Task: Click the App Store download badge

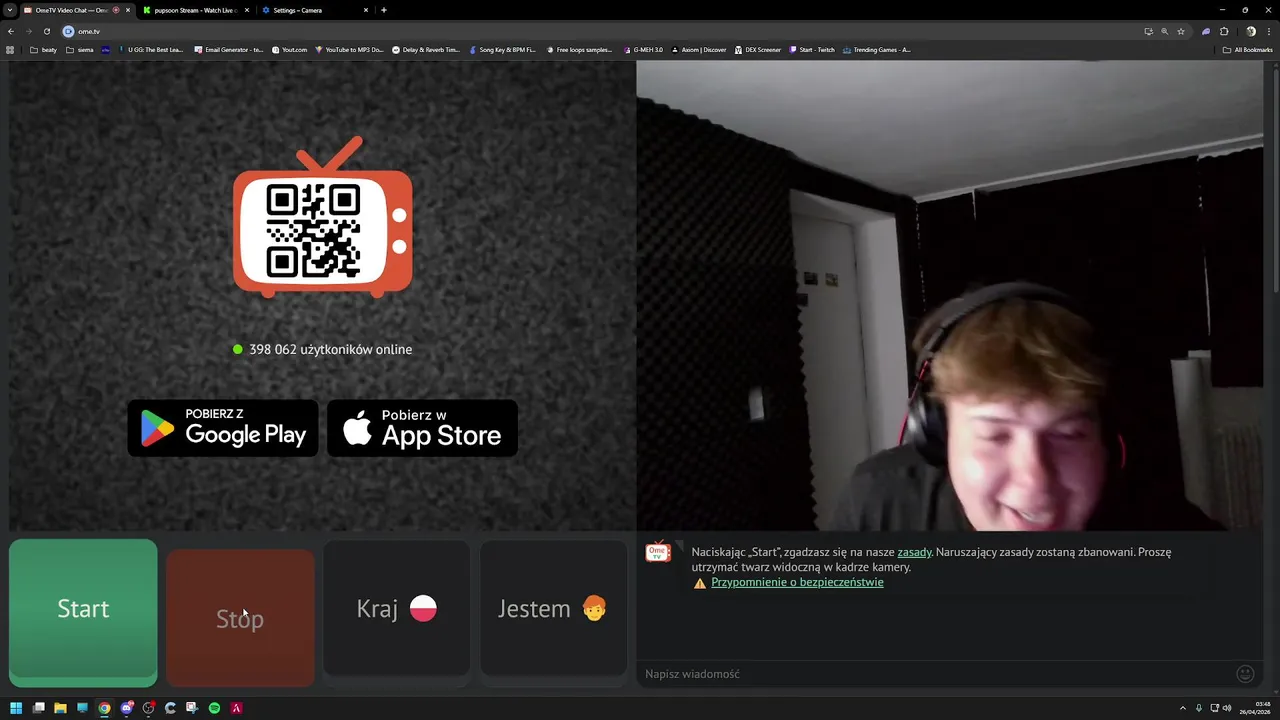Action: pos(422,428)
